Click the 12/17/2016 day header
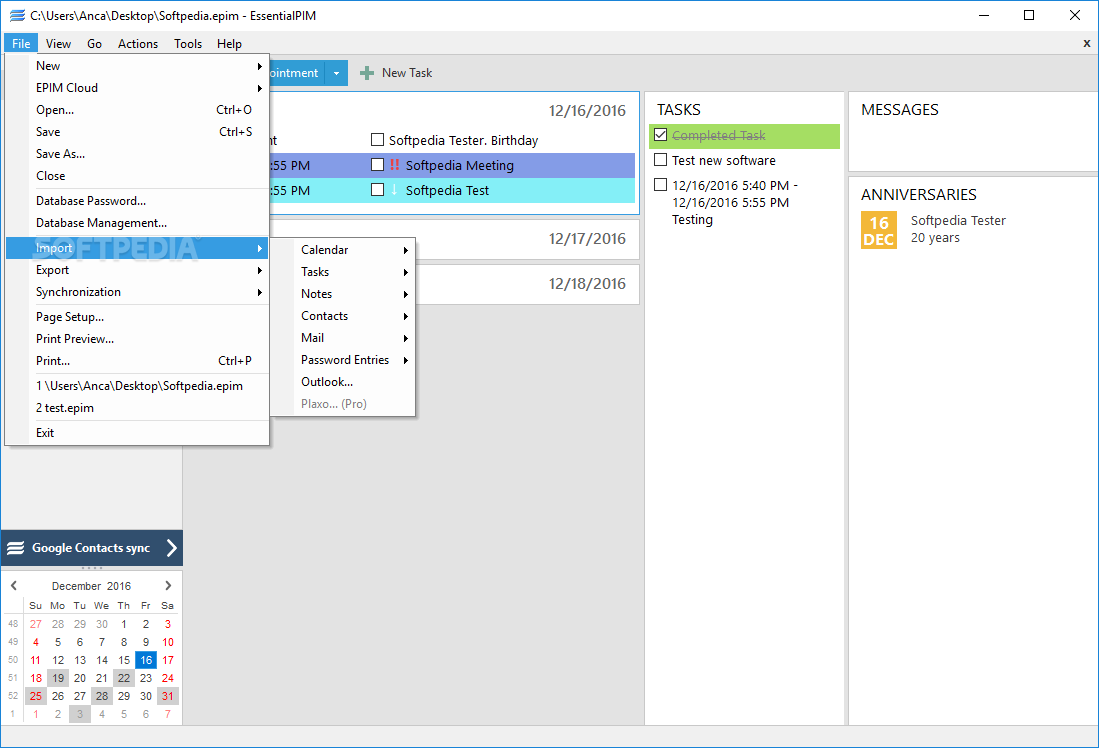The image size is (1099, 748). [x=587, y=239]
